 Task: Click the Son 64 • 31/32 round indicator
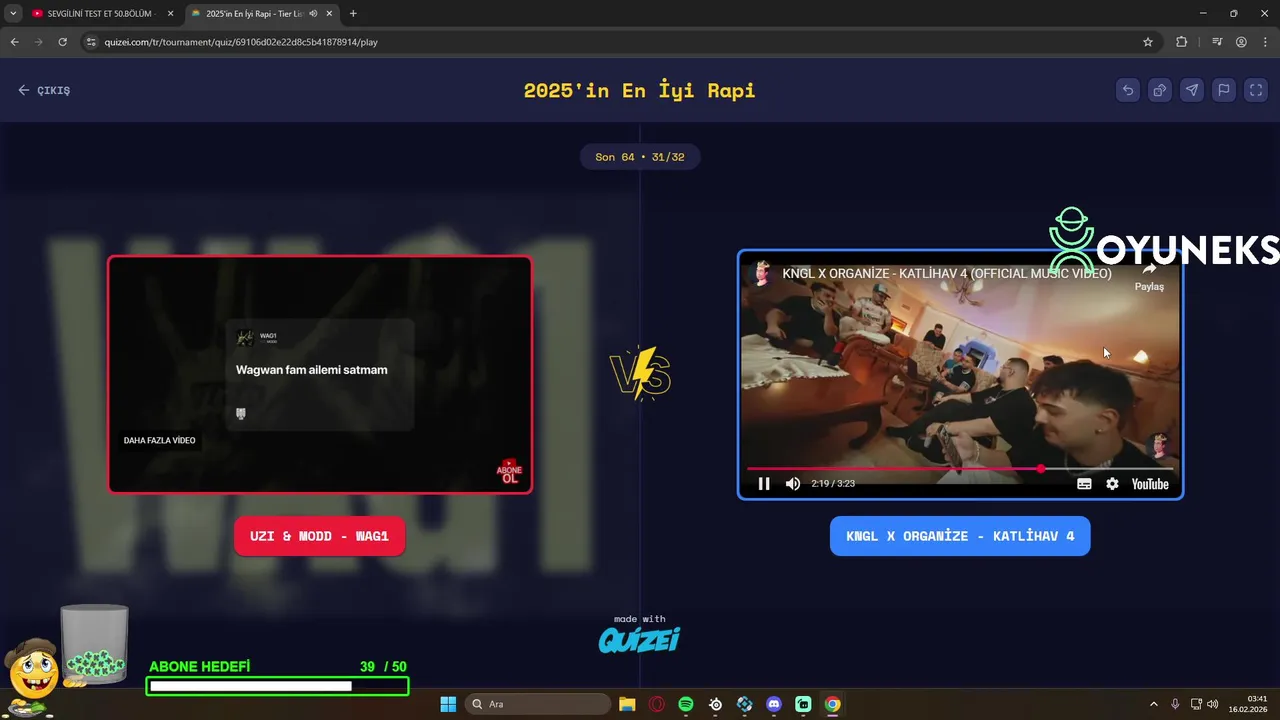640,157
